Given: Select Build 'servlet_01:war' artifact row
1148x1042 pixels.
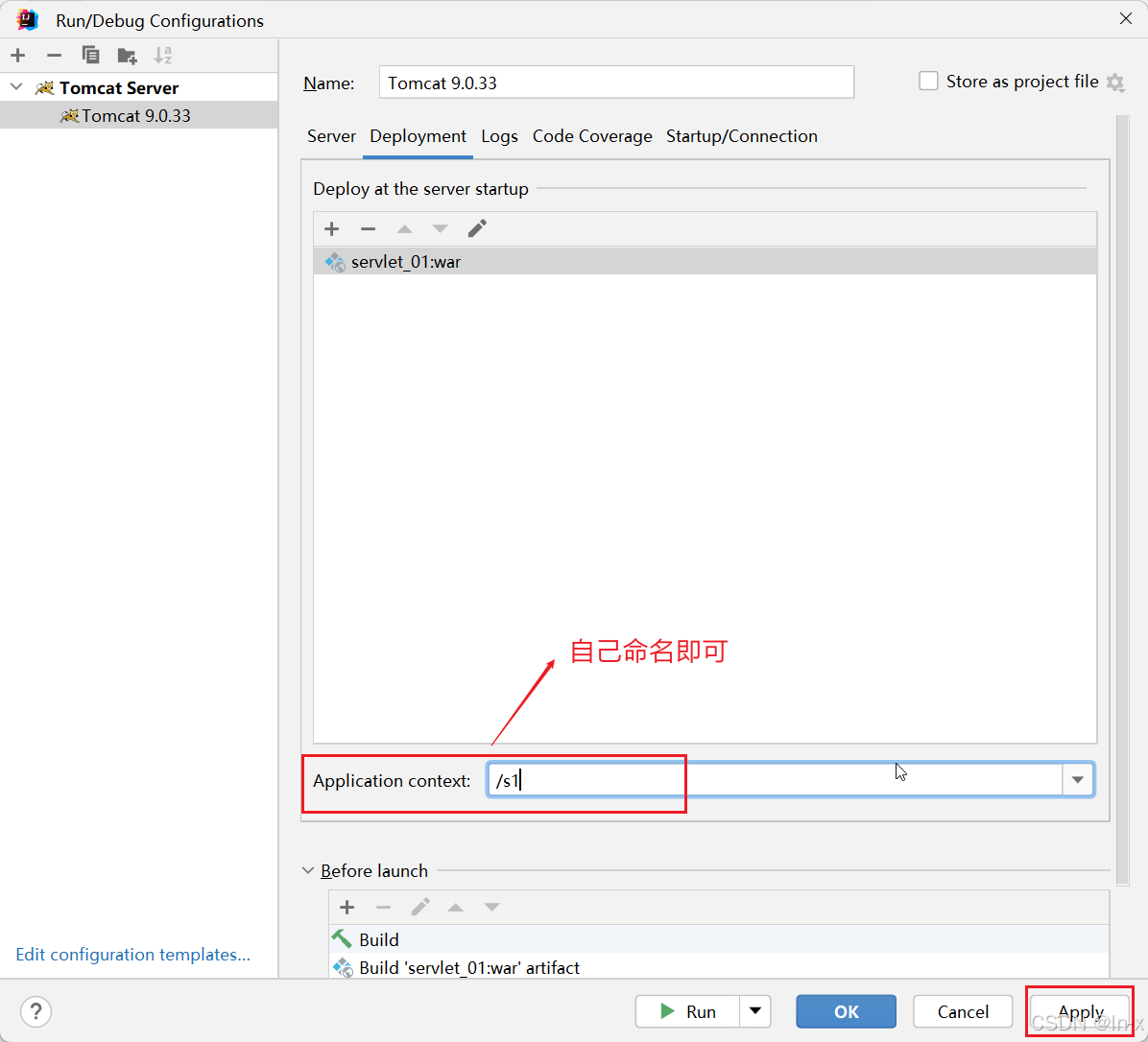Looking at the screenshot, I should coord(719,967).
